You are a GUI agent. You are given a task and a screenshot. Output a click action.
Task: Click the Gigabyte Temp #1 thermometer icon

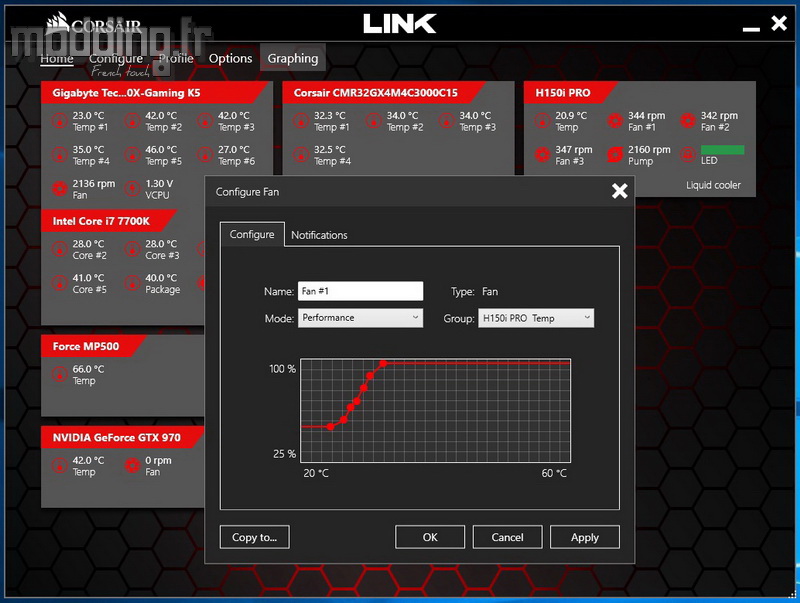click(x=60, y=121)
